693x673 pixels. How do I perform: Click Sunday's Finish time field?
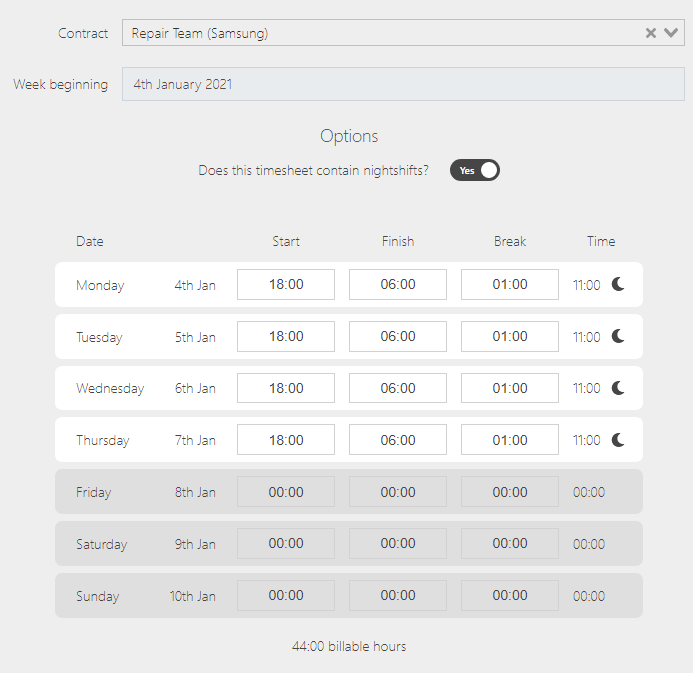point(398,595)
